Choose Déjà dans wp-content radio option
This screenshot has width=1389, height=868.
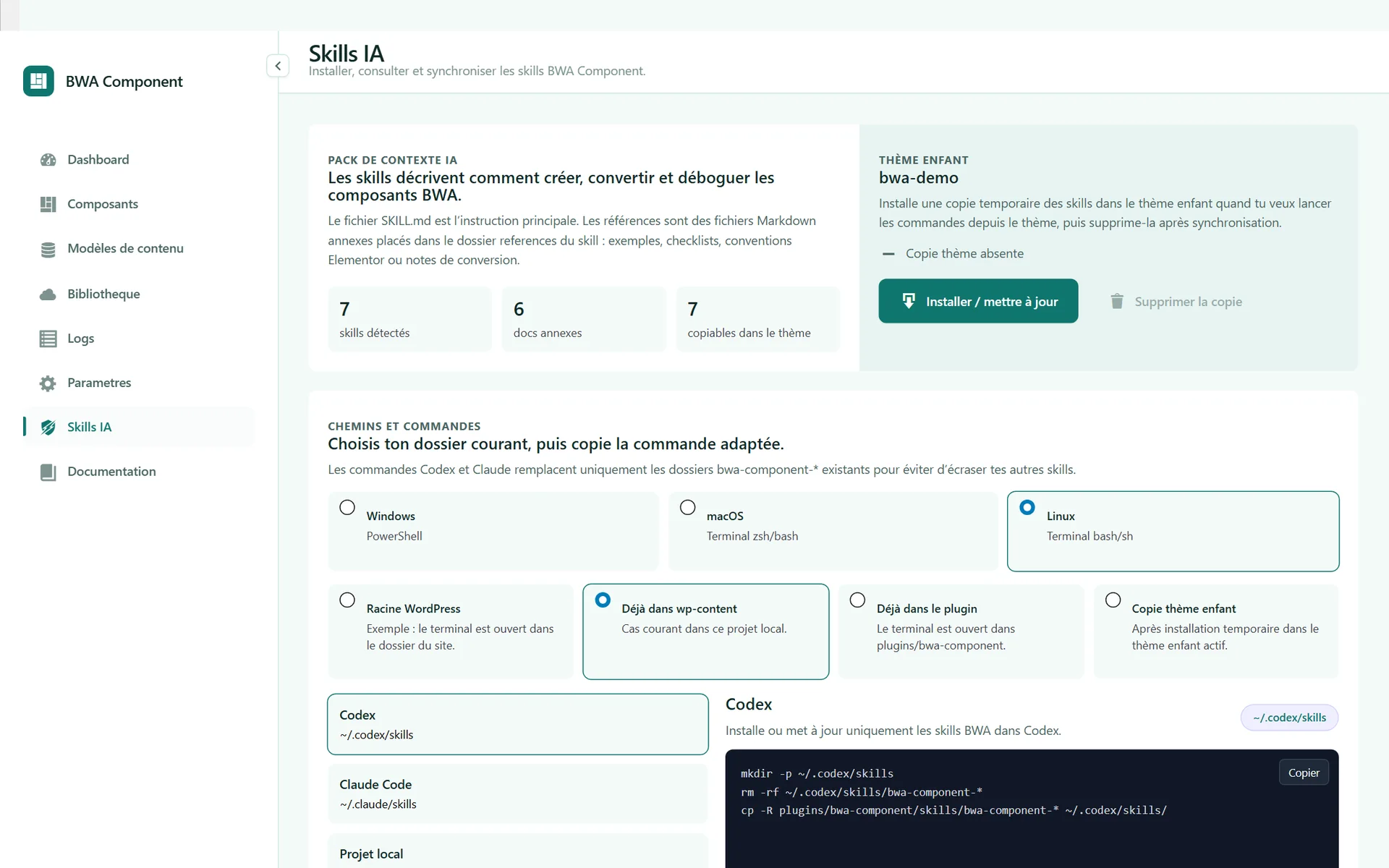coord(603,600)
